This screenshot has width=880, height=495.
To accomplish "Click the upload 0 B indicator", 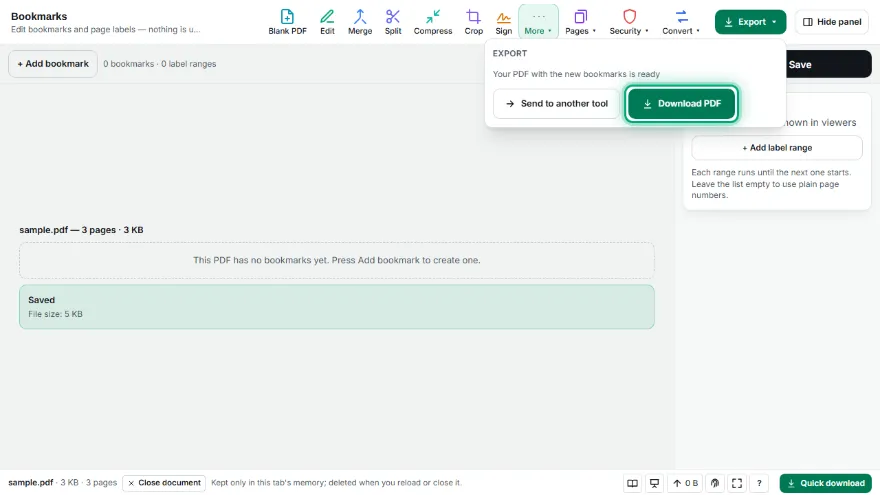I will [x=685, y=483].
